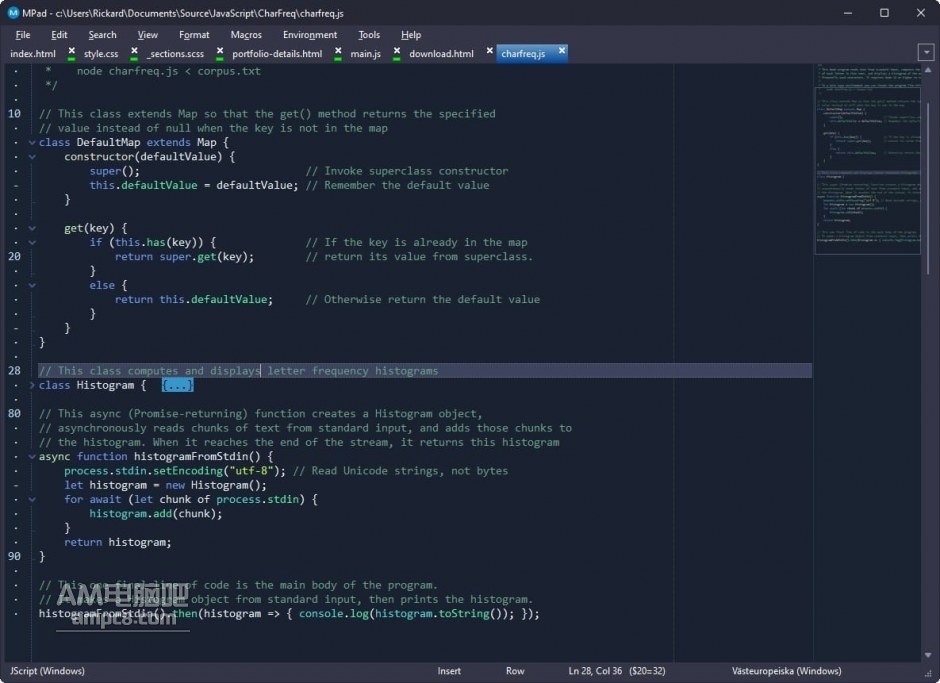This screenshot has height=683, width=940.
Task: Select the charfreq.js tab
Action: pos(523,53)
